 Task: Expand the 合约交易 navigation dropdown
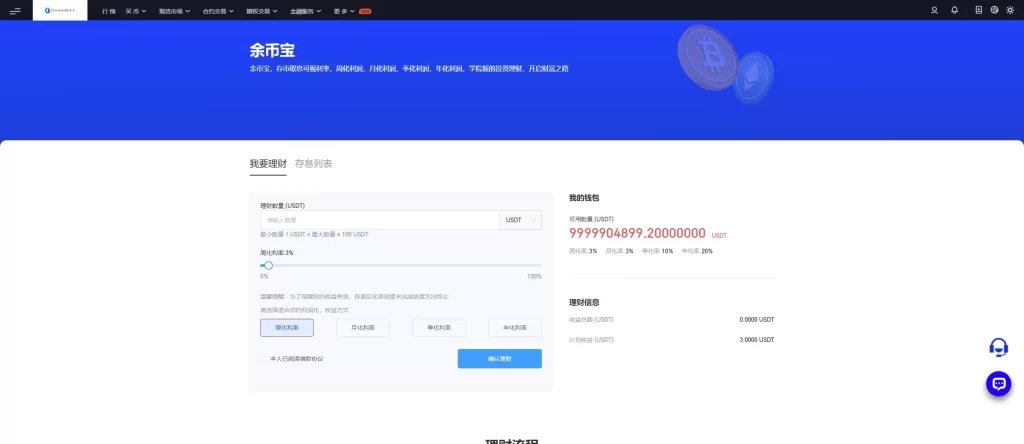coord(218,11)
